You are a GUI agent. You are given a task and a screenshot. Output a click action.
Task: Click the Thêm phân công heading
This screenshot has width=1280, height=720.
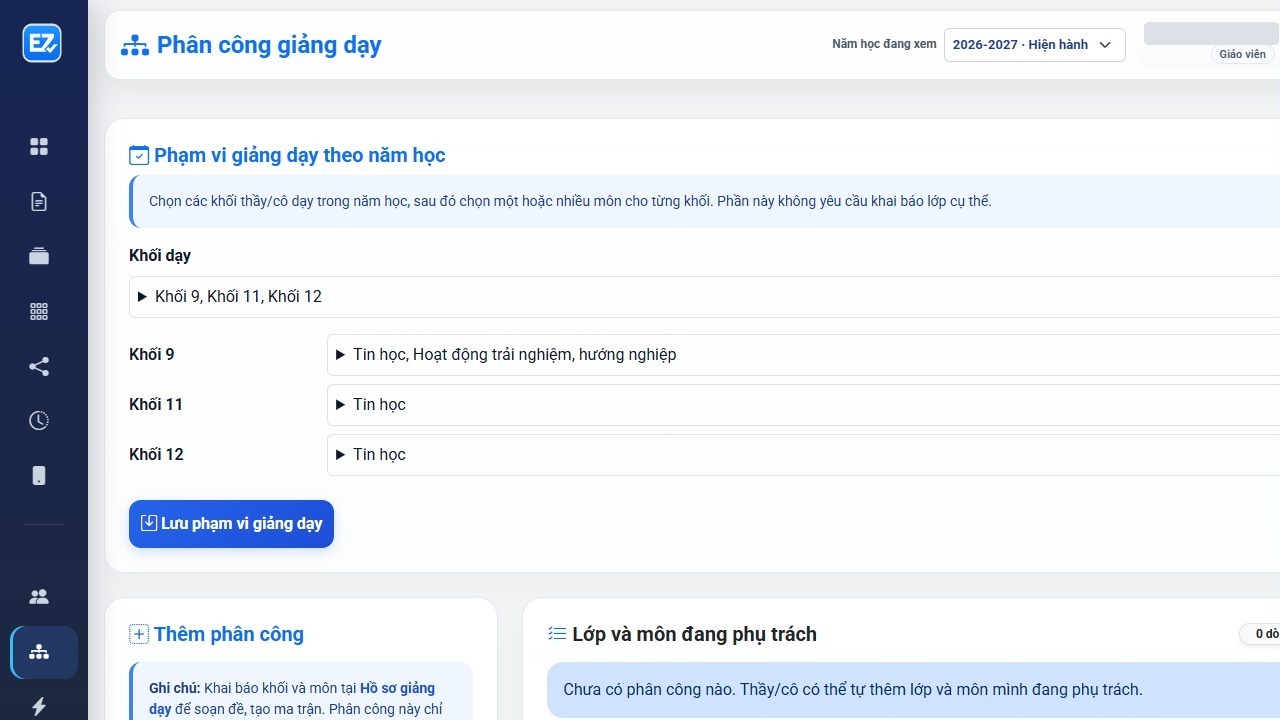pos(229,634)
